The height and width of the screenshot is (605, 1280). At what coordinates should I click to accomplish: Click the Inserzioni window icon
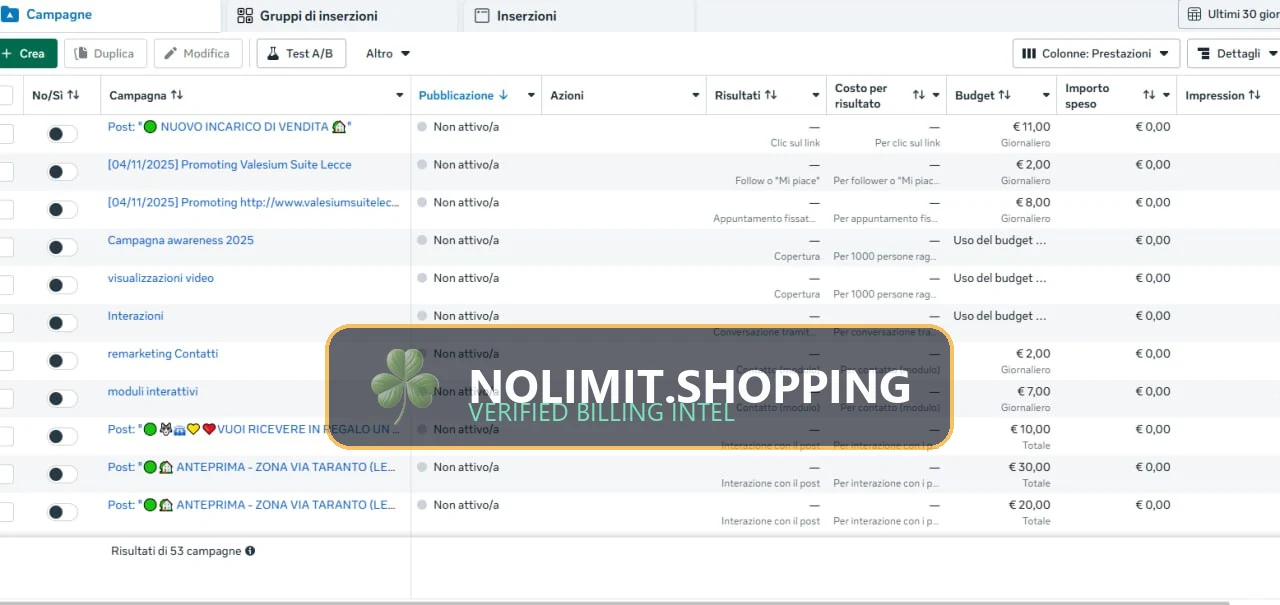pyautogui.click(x=482, y=16)
